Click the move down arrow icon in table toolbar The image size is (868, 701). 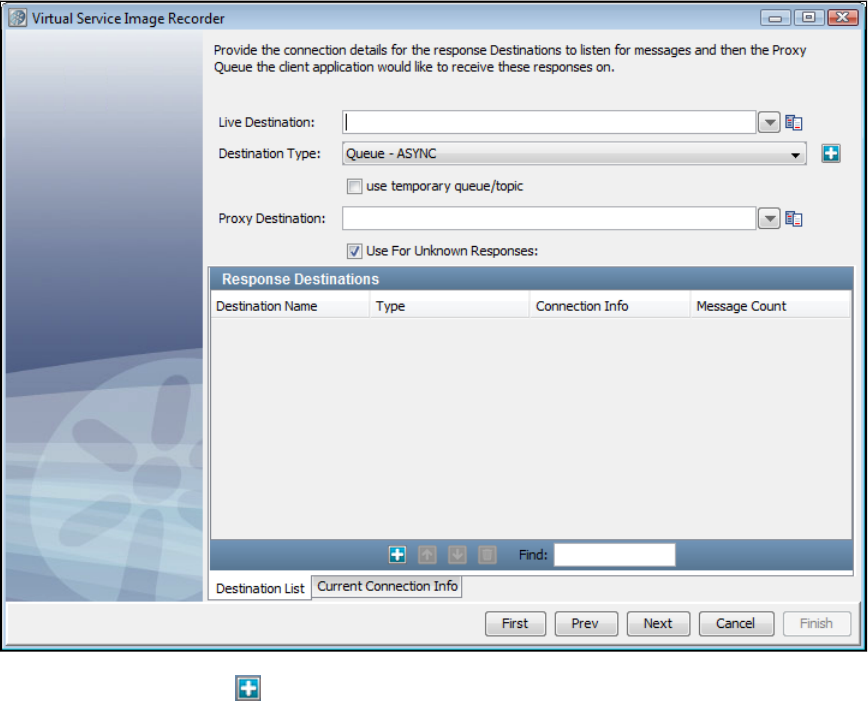(x=457, y=554)
